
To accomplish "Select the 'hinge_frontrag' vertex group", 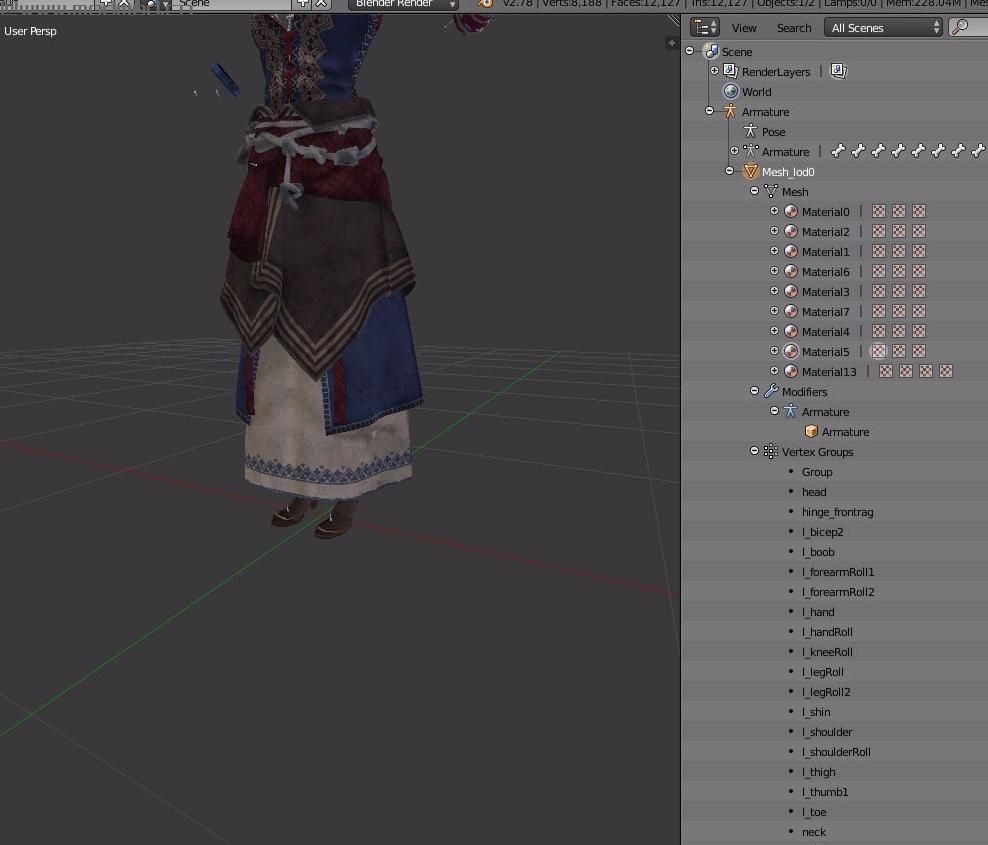I will pyautogui.click(x=837, y=512).
